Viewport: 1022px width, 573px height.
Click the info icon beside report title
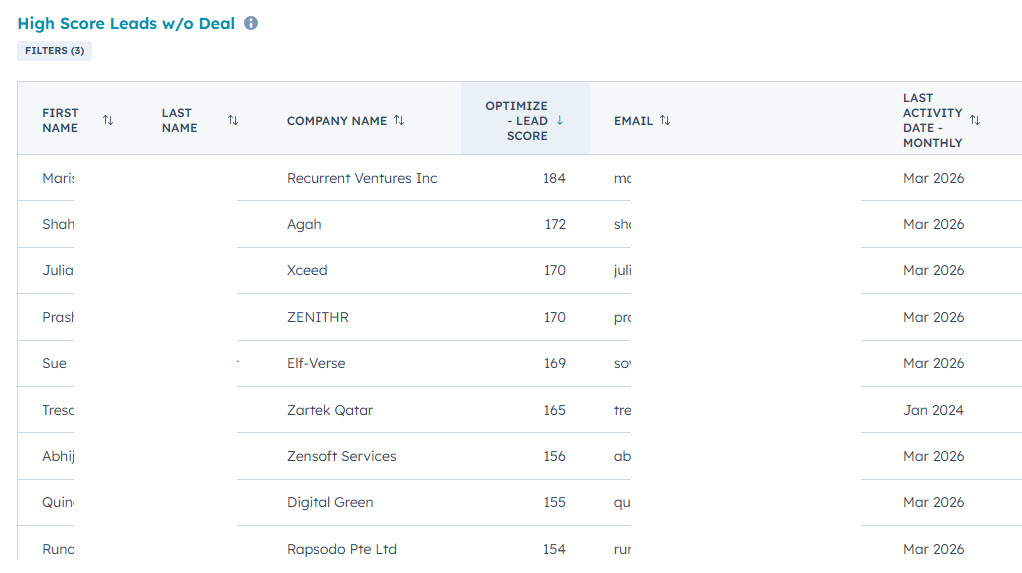[251, 23]
